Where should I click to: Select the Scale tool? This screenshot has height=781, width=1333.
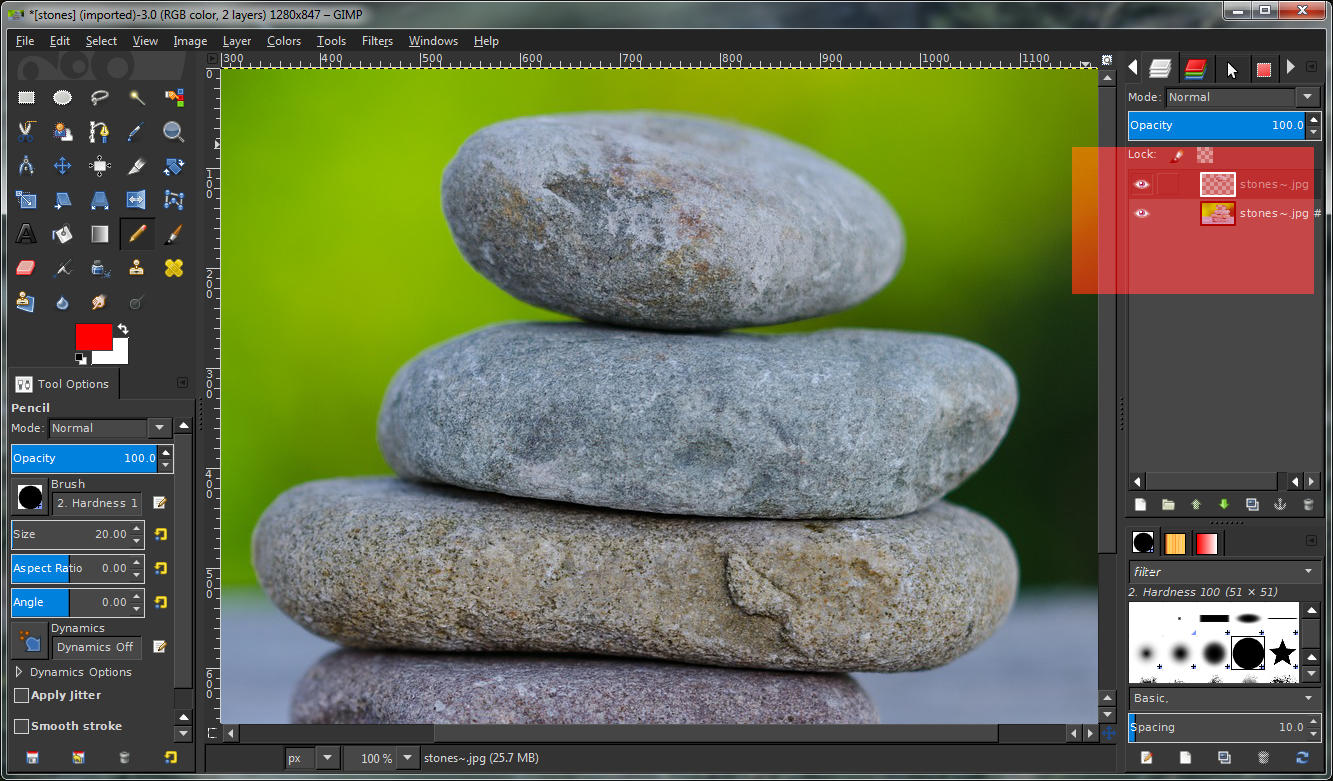coord(26,200)
